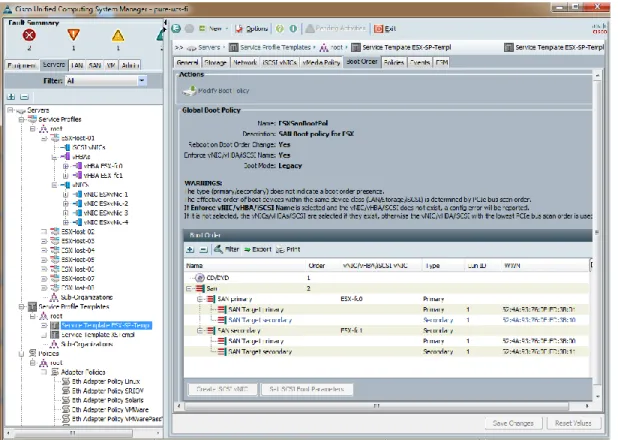Click the major faults orange triangle icon
618x440 pixels.
[73, 35]
